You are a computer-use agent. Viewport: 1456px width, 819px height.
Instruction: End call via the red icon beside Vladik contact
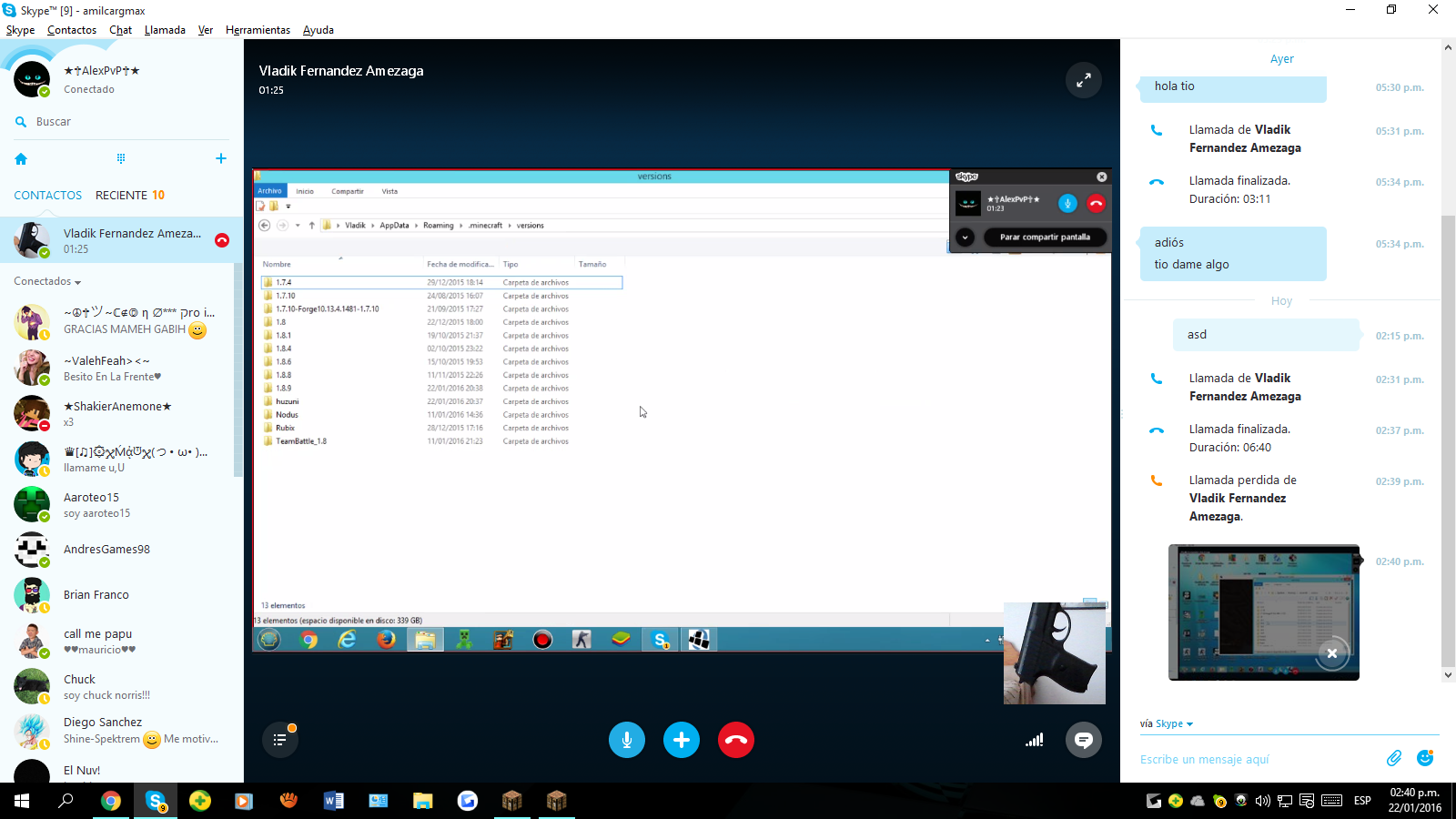click(222, 240)
